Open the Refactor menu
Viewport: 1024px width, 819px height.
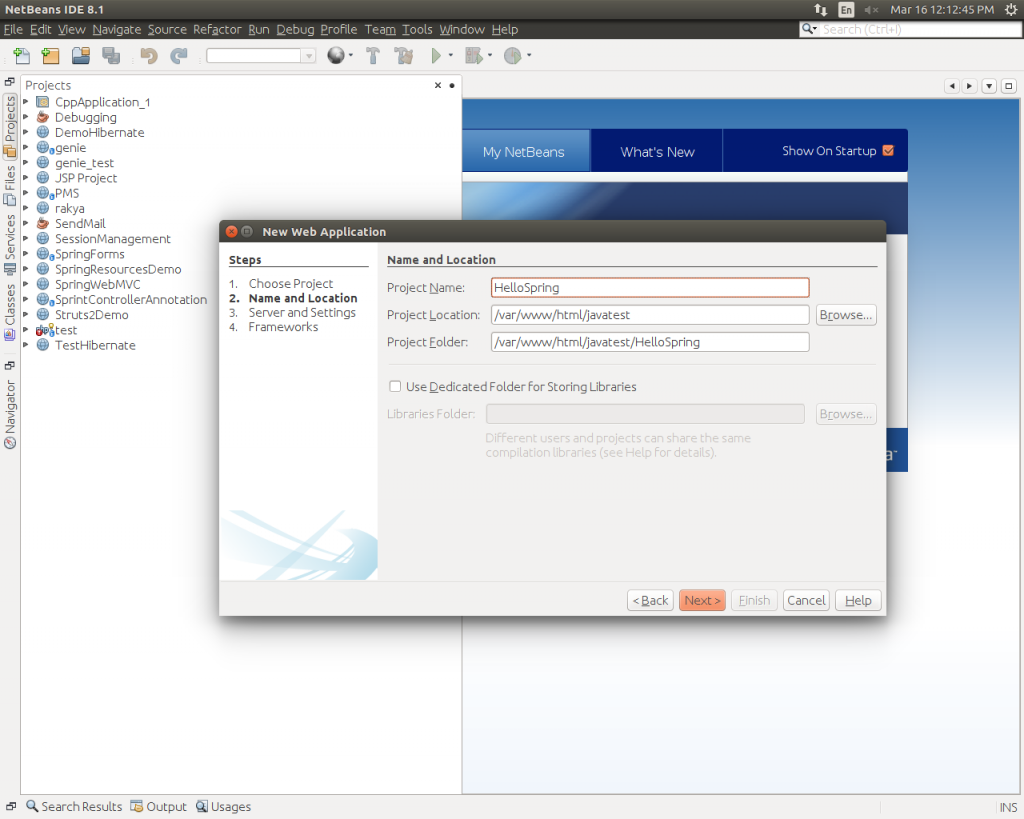coord(217,30)
